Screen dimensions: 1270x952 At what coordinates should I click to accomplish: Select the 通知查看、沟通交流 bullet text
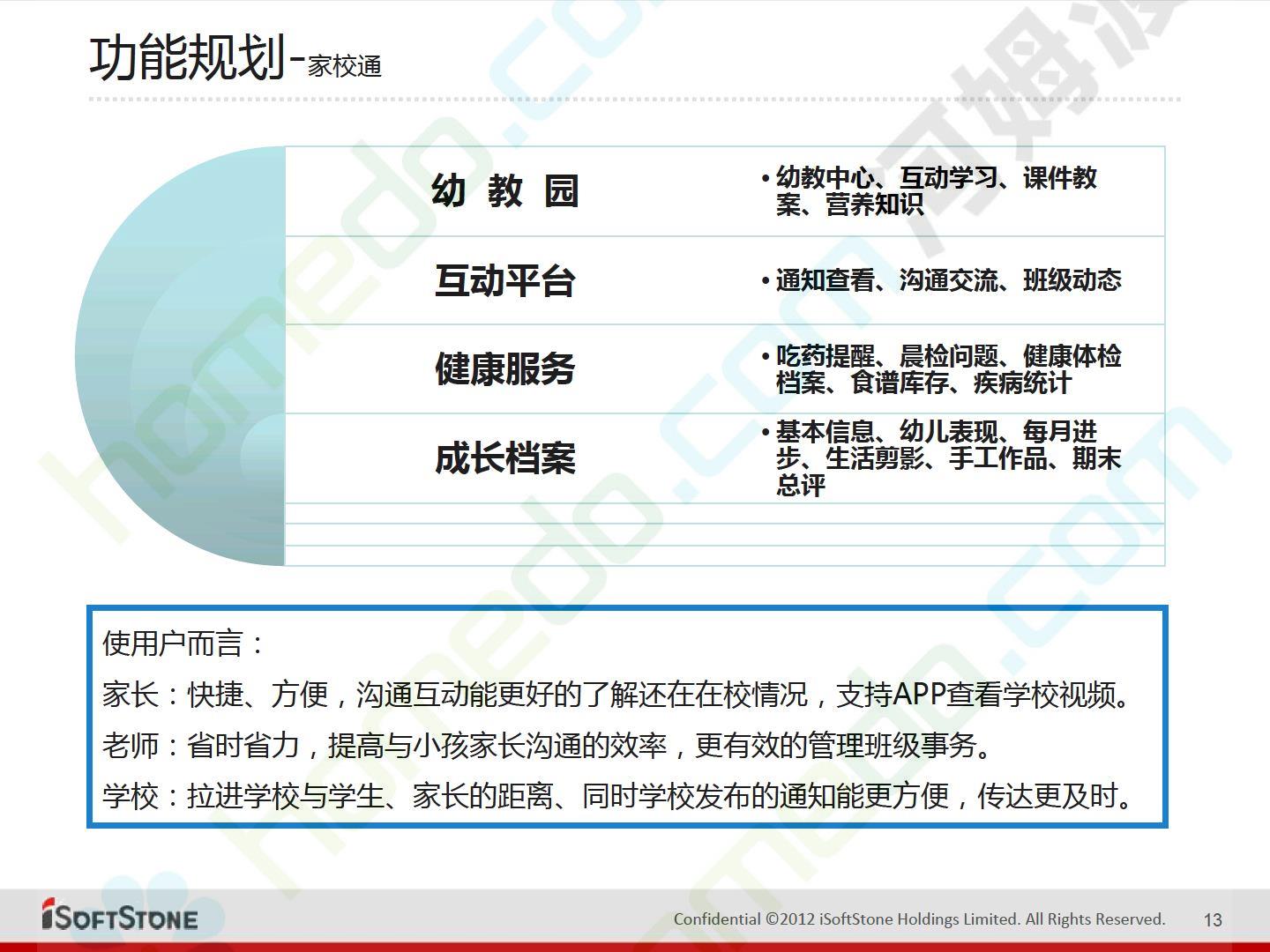point(947,280)
